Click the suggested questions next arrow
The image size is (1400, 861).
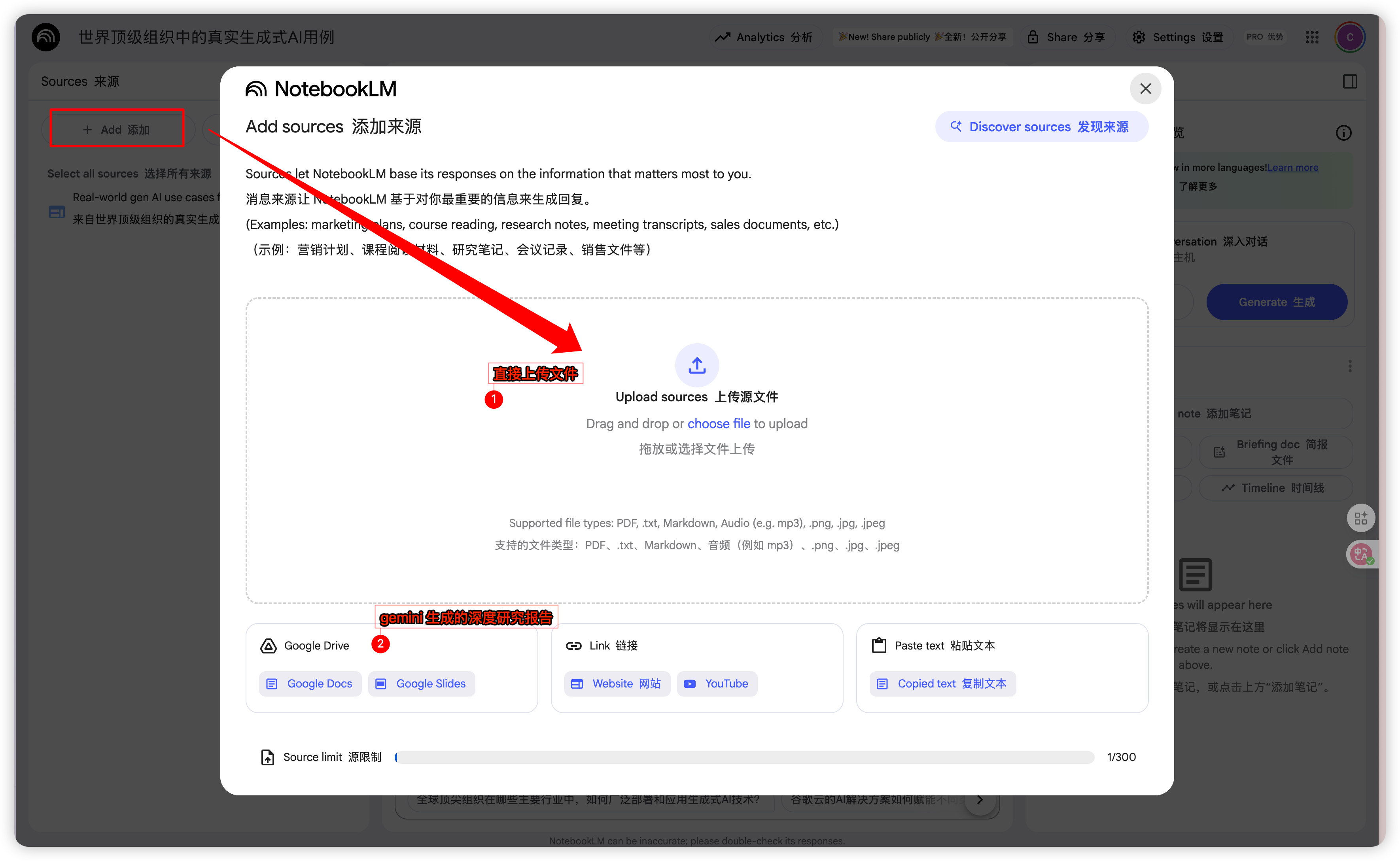(980, 800)
